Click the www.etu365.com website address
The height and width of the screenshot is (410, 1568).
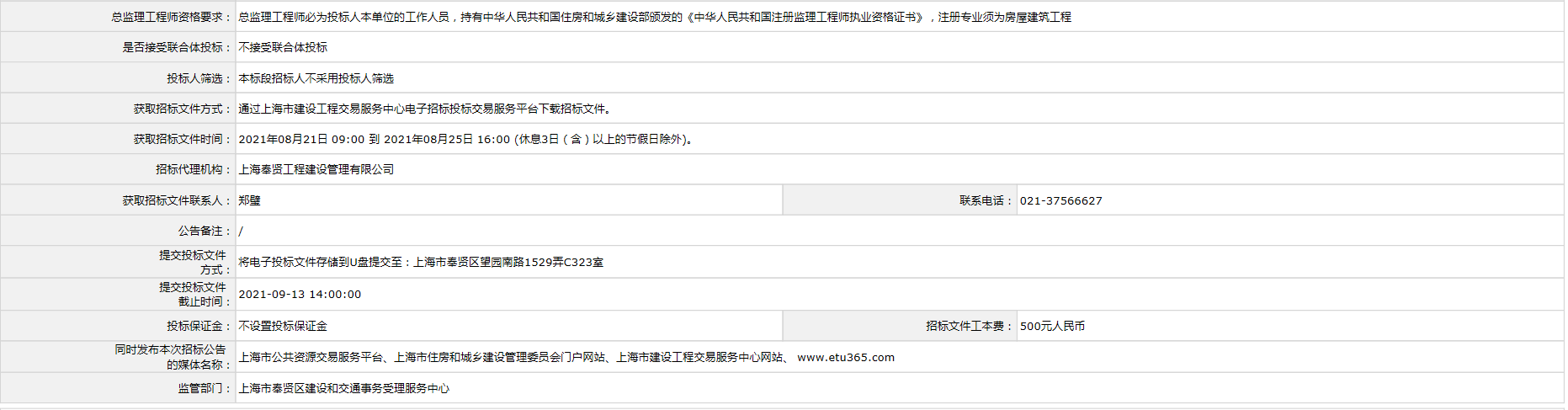click(845, 358)
